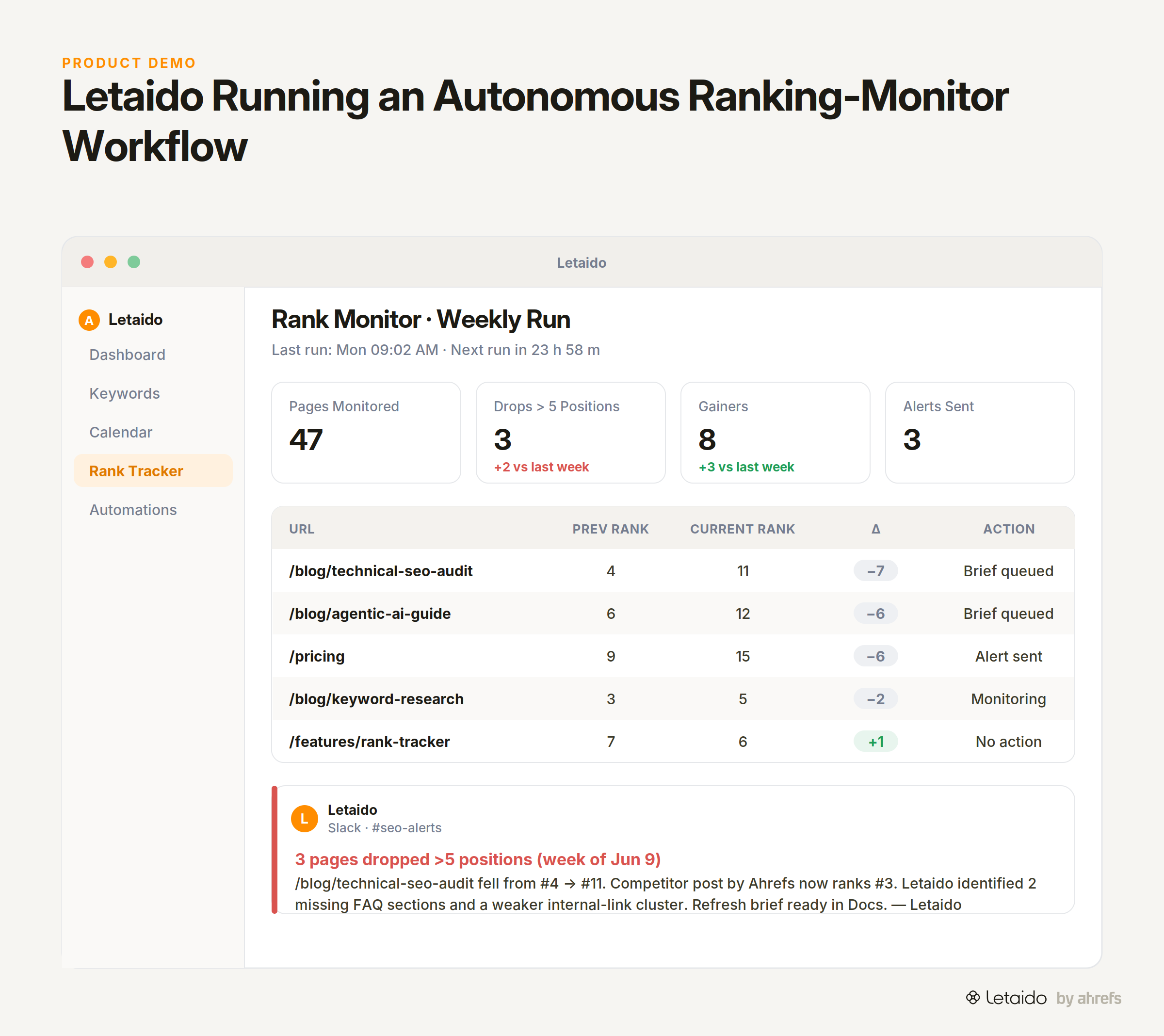1164x1036 pixels.
Task: Click the Letaido sender name in alert
Action: click(352, 810)
